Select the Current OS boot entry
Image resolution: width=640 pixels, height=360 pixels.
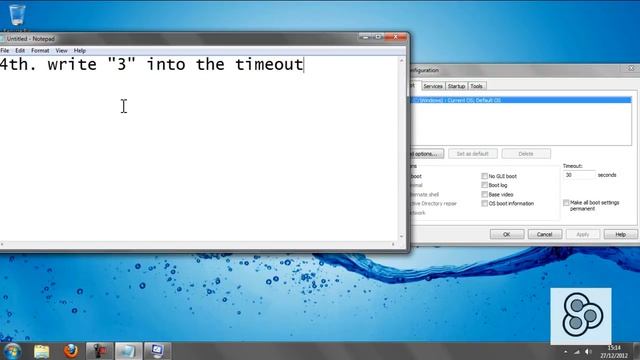[521, 100]
